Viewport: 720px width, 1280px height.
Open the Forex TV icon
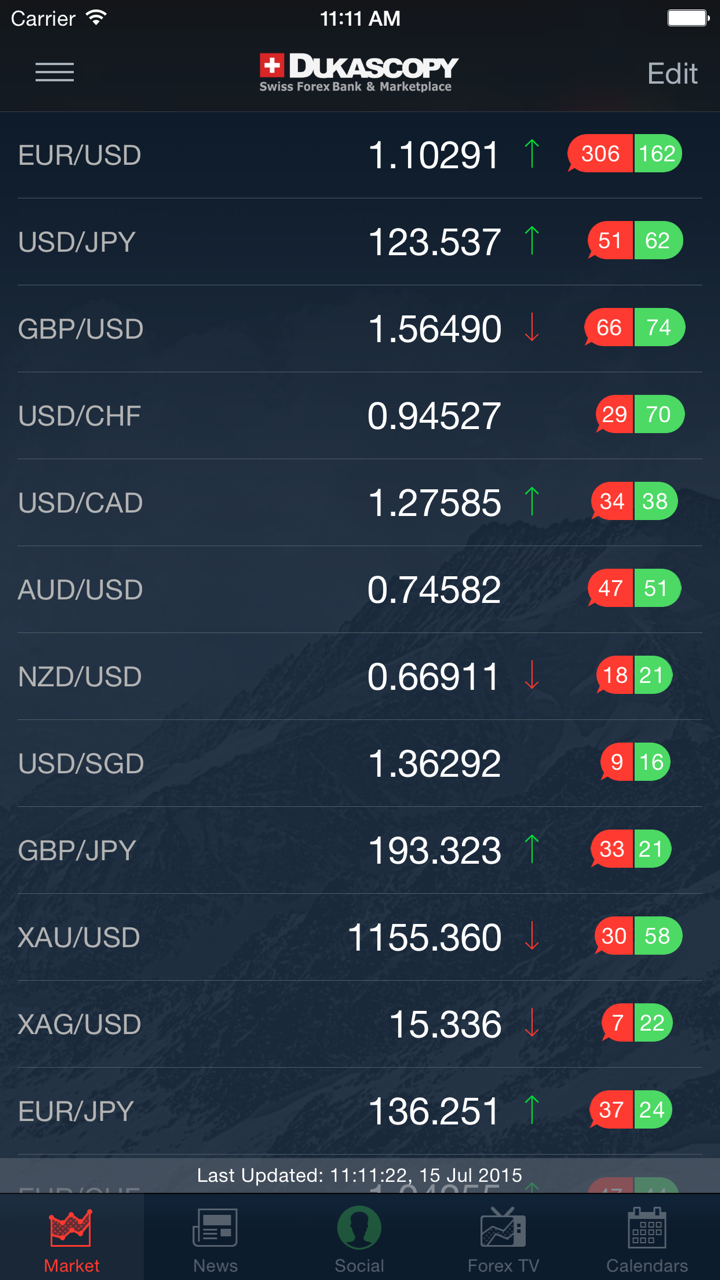click(x=503, y=1228)
